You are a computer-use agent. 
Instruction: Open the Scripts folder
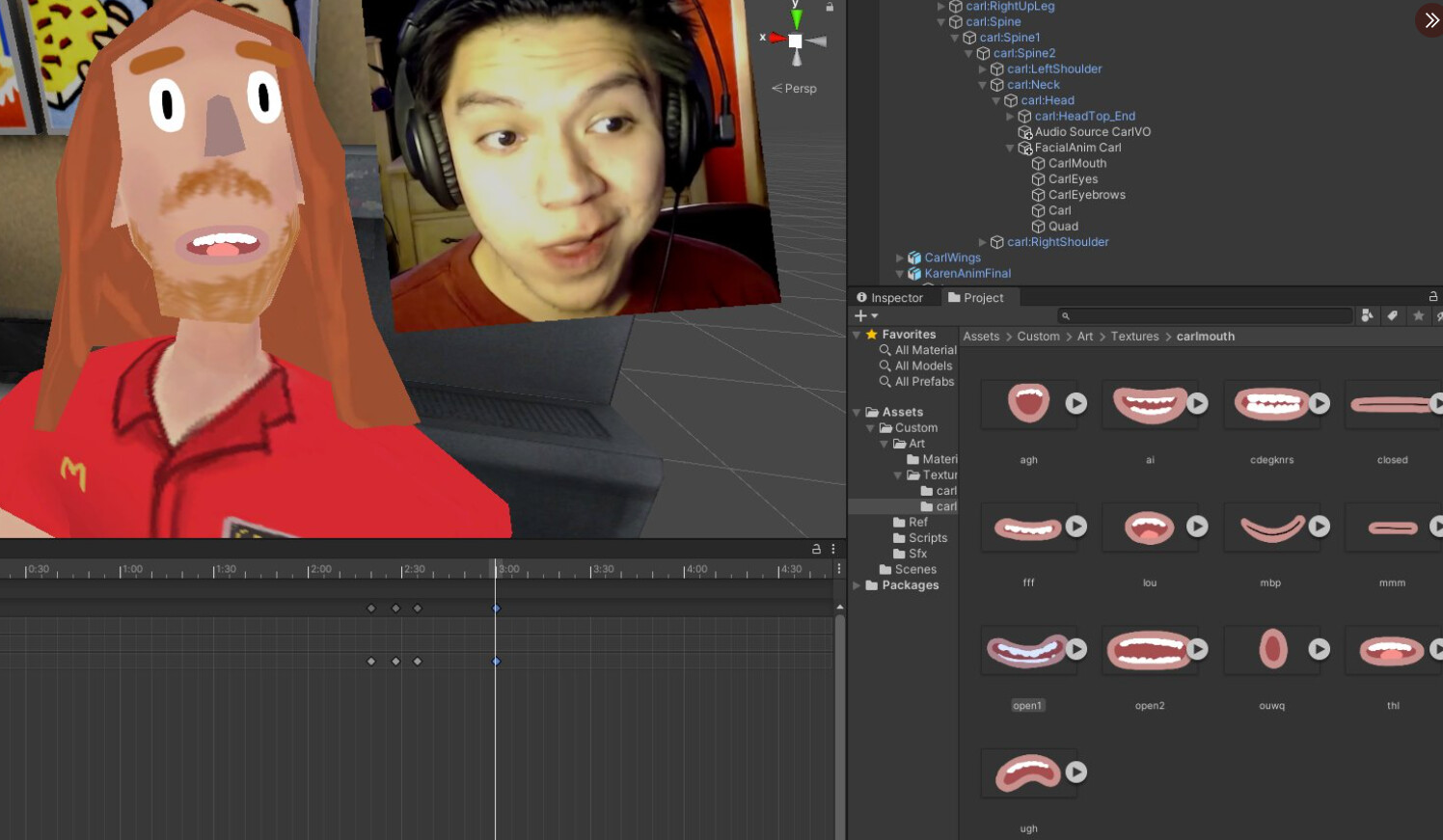[927, 538]
